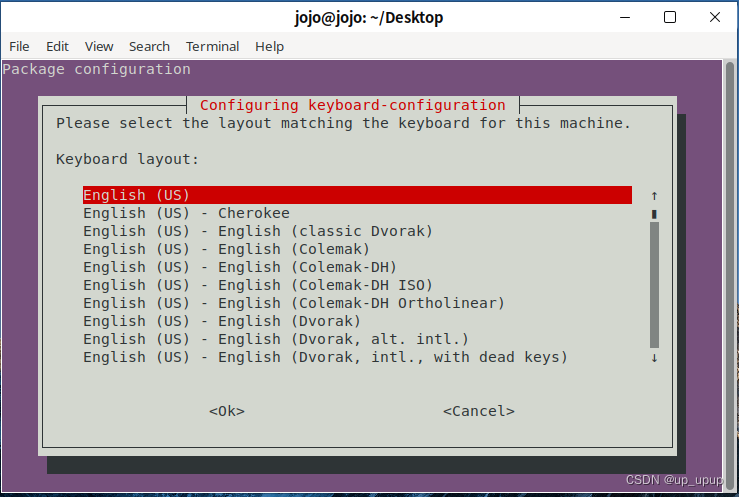Click the jojo@jojo: ~/Desktop title bar
The width and height of the screenshot is (739, 497).
[369, 17]
